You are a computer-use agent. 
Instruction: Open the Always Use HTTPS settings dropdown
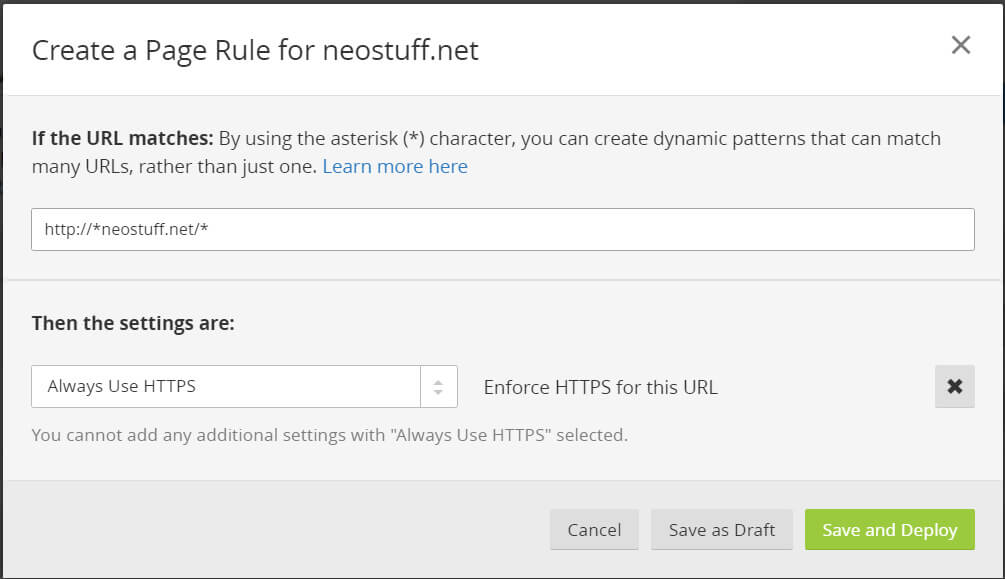tap(244, 386)
